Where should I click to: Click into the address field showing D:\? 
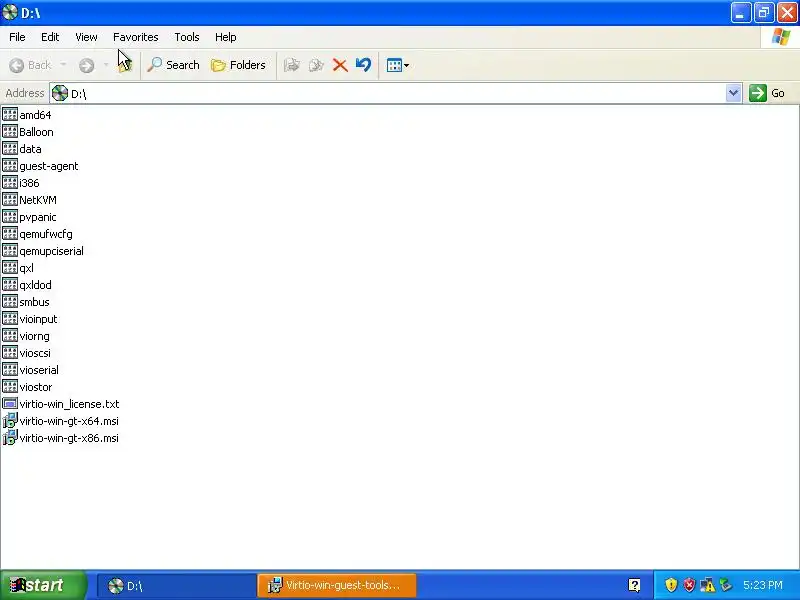click(x=388, y=93)
